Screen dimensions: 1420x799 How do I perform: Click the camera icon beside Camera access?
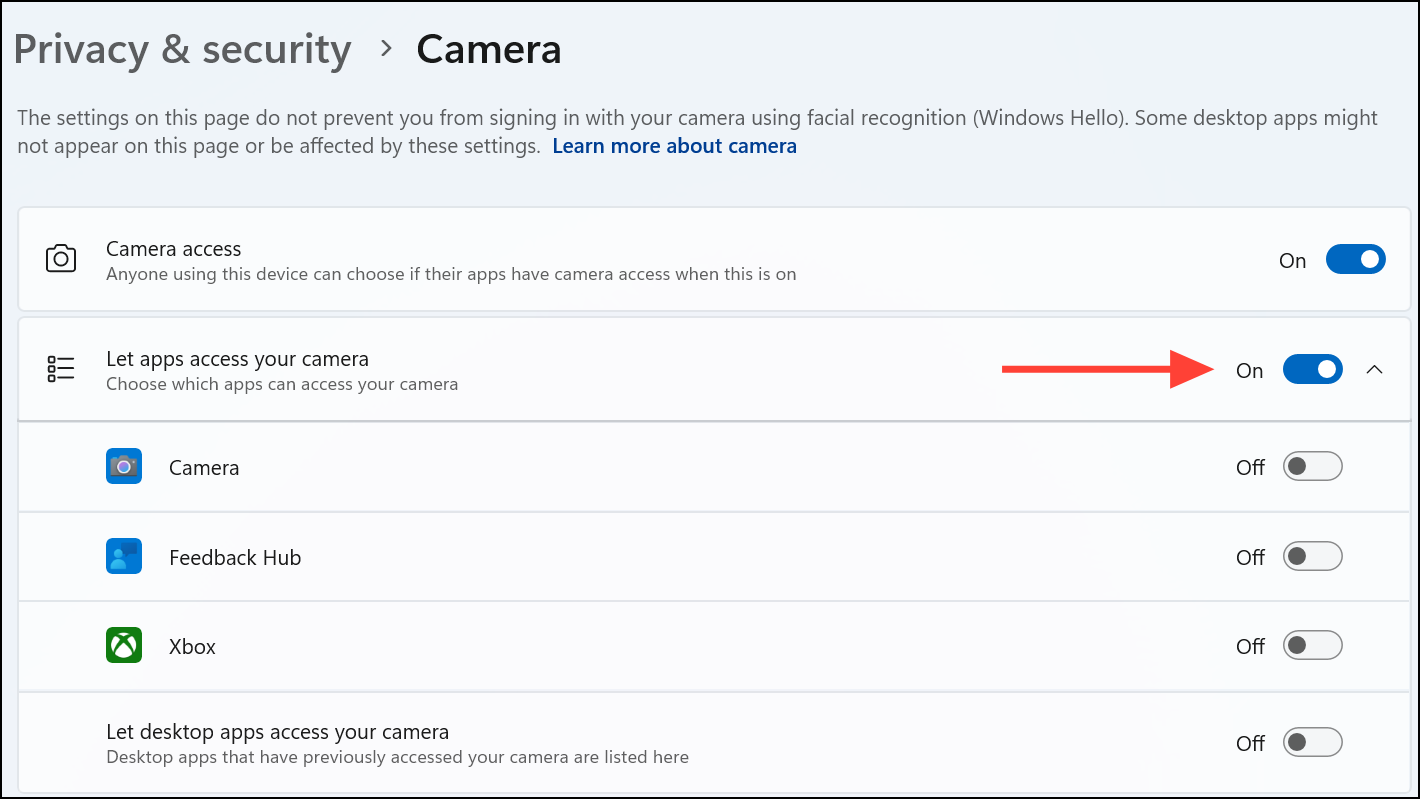61,259
